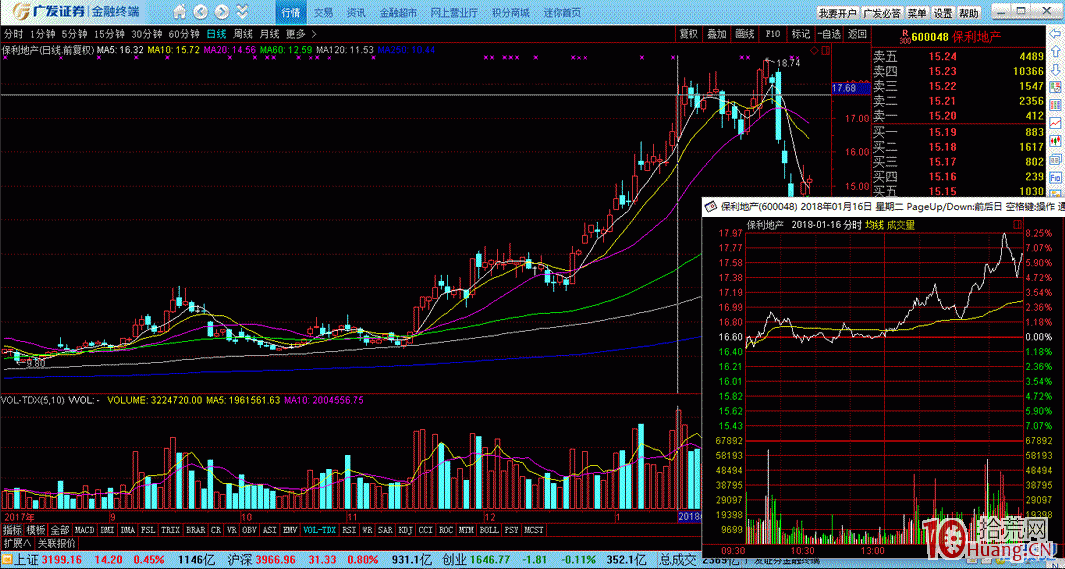1065x569 pixels.
Task: Click the red box icon in intraday popup
Action: click(x=1017, y=224)
